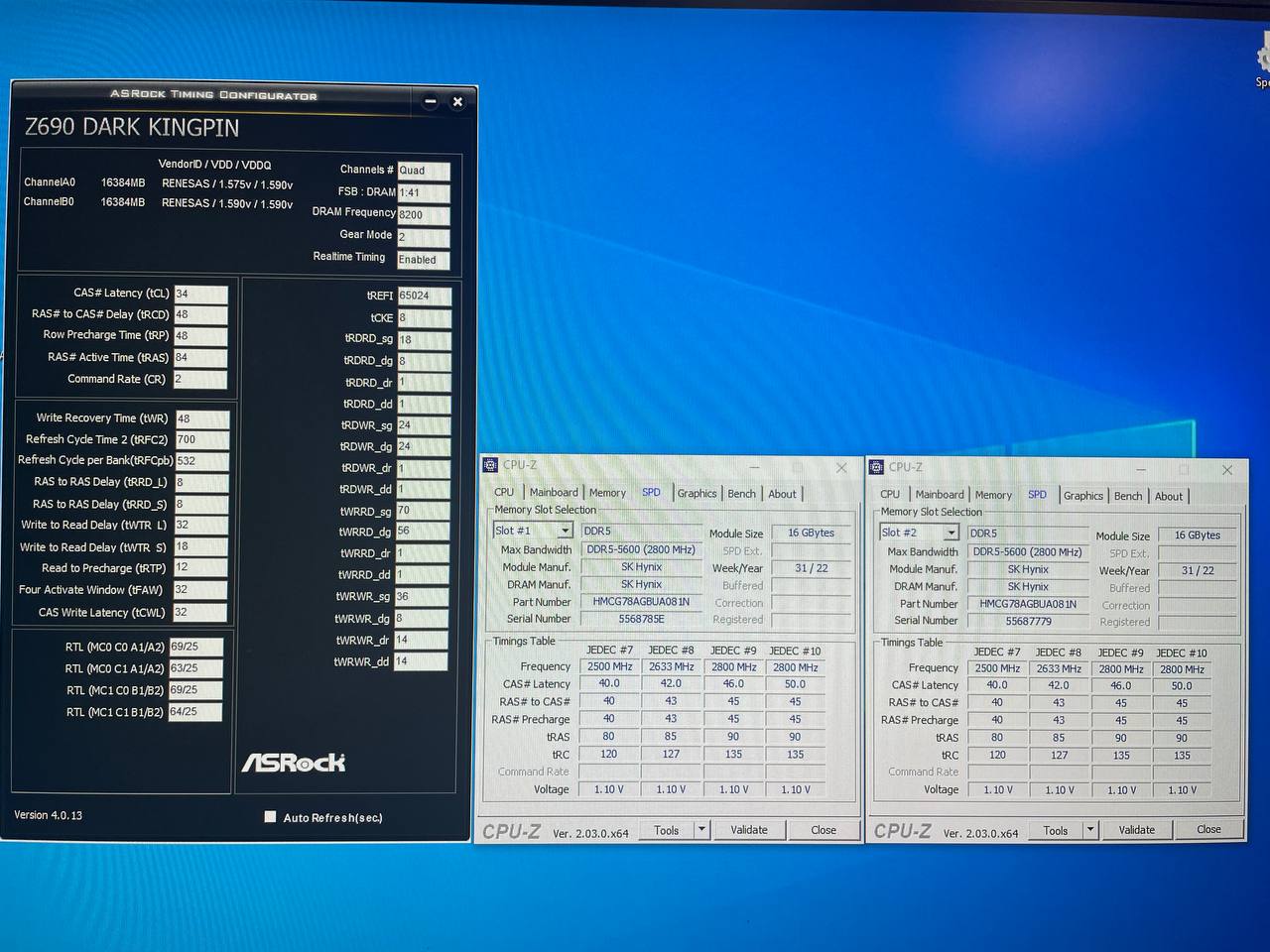Image resolution: width=1270 pixels, height=952 pixels.
Task: Click the CPU-Z title bar icon in Slot #1 window
Action: point(490,465)
